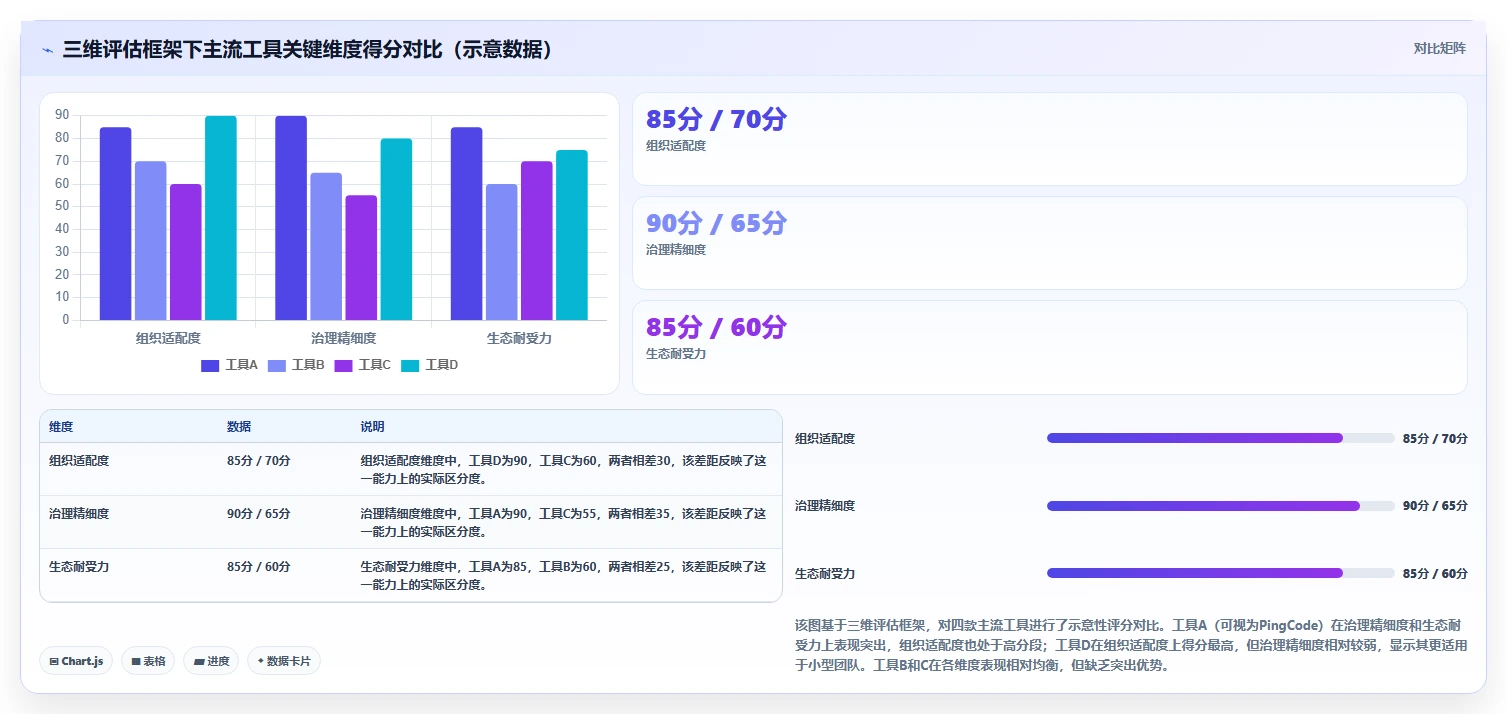Select the 治理精细度 table row cell
The width and height of the screenshot is (1507, 714).
pyautogui.click(x=79, y=514)
